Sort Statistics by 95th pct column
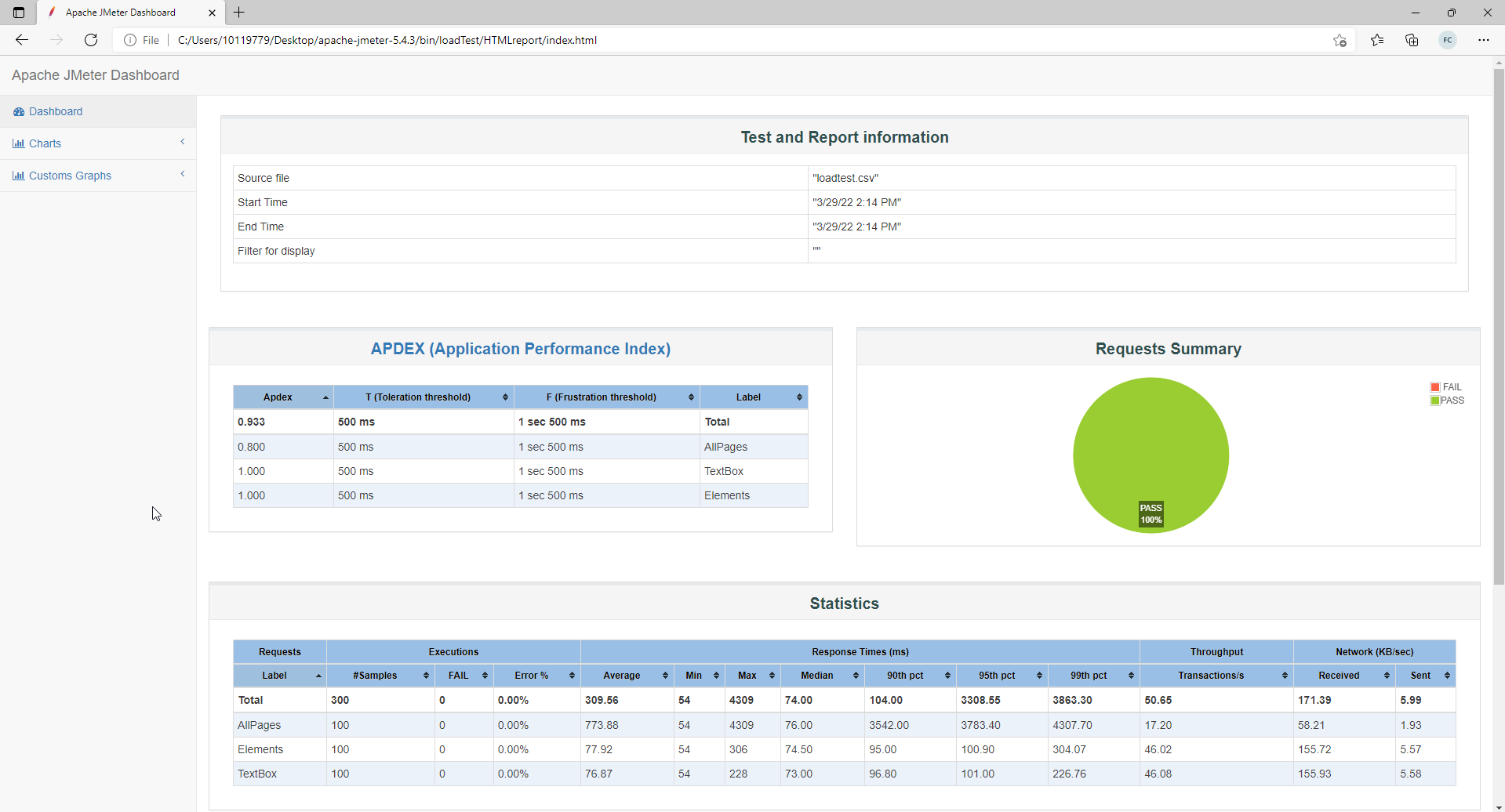 tap(1002, 676)
